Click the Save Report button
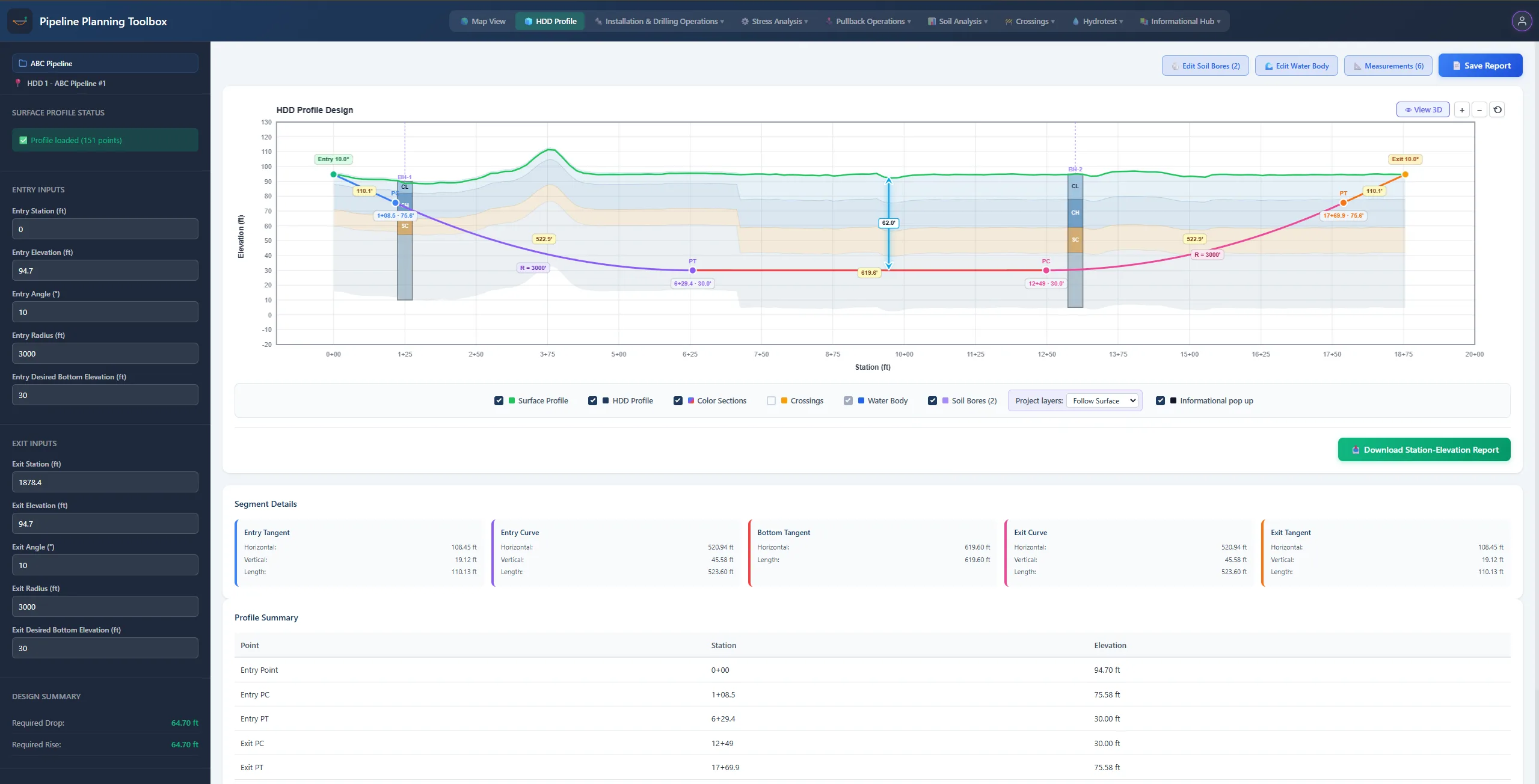Screen dimensions: 1539x784 (x=1480, y=66)
